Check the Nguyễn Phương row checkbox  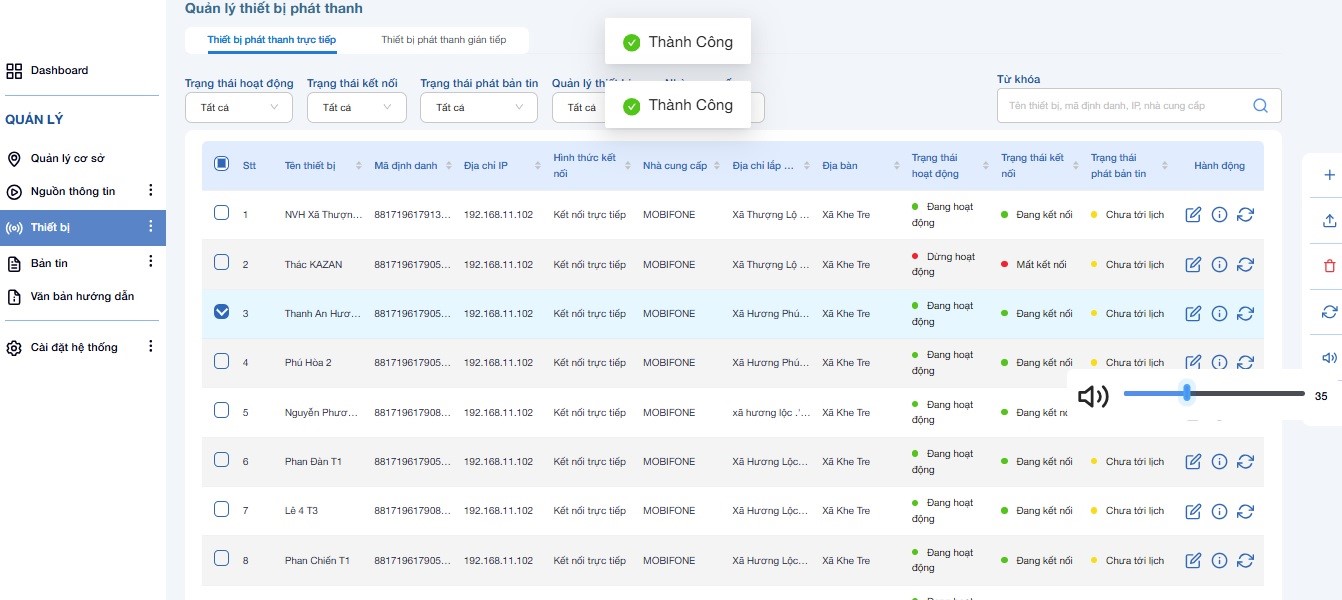(222, 410)
